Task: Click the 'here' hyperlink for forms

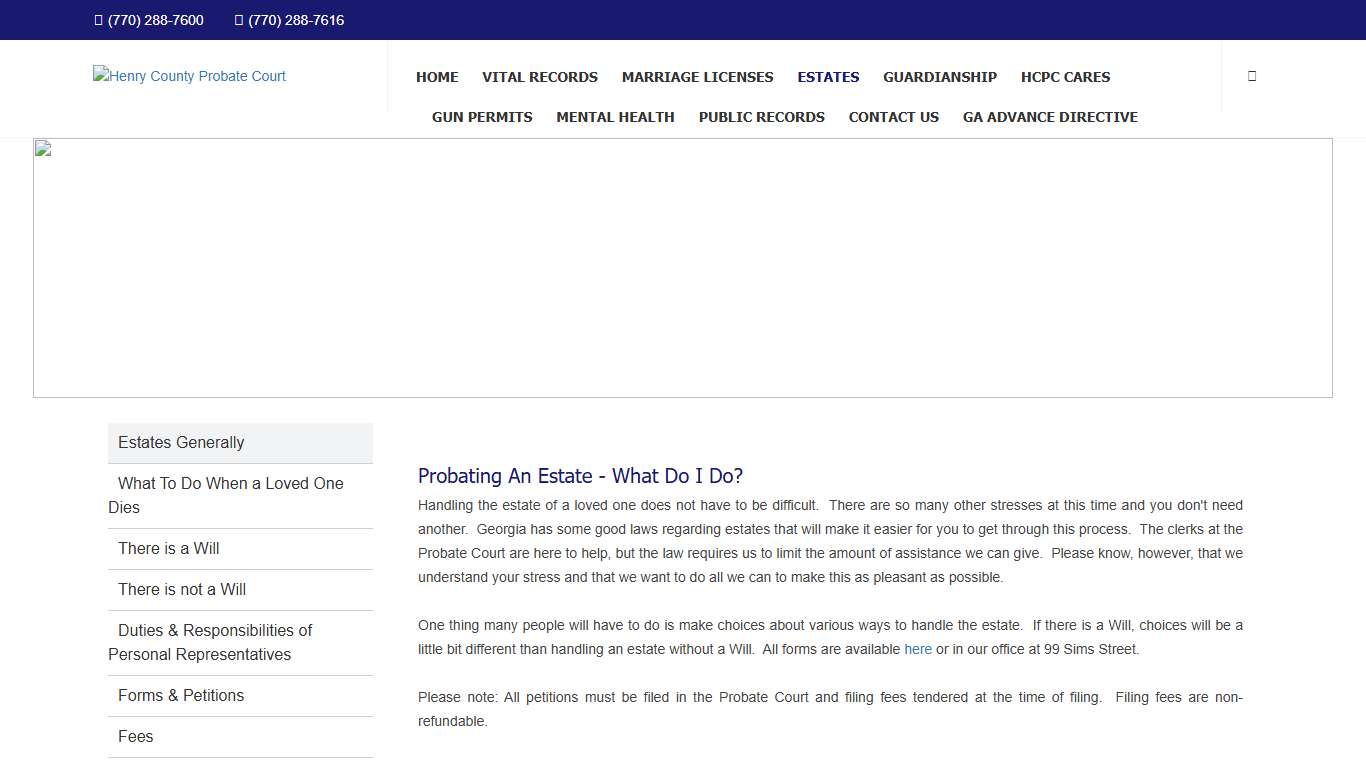Action: tap(918, 649)
